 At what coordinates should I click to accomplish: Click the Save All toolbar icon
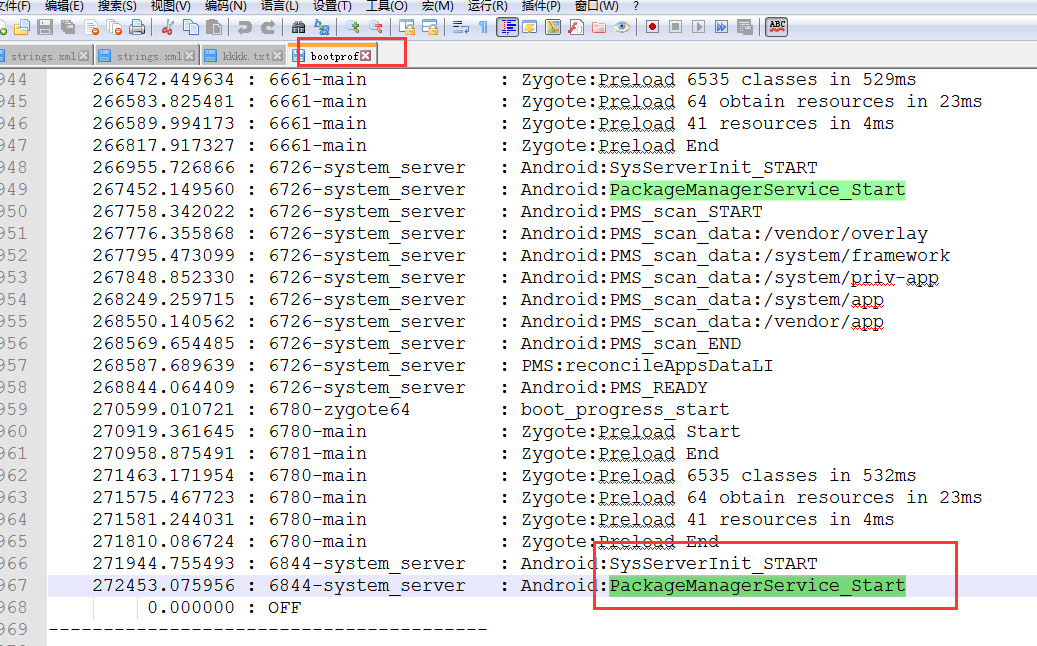tap(68, 27)
